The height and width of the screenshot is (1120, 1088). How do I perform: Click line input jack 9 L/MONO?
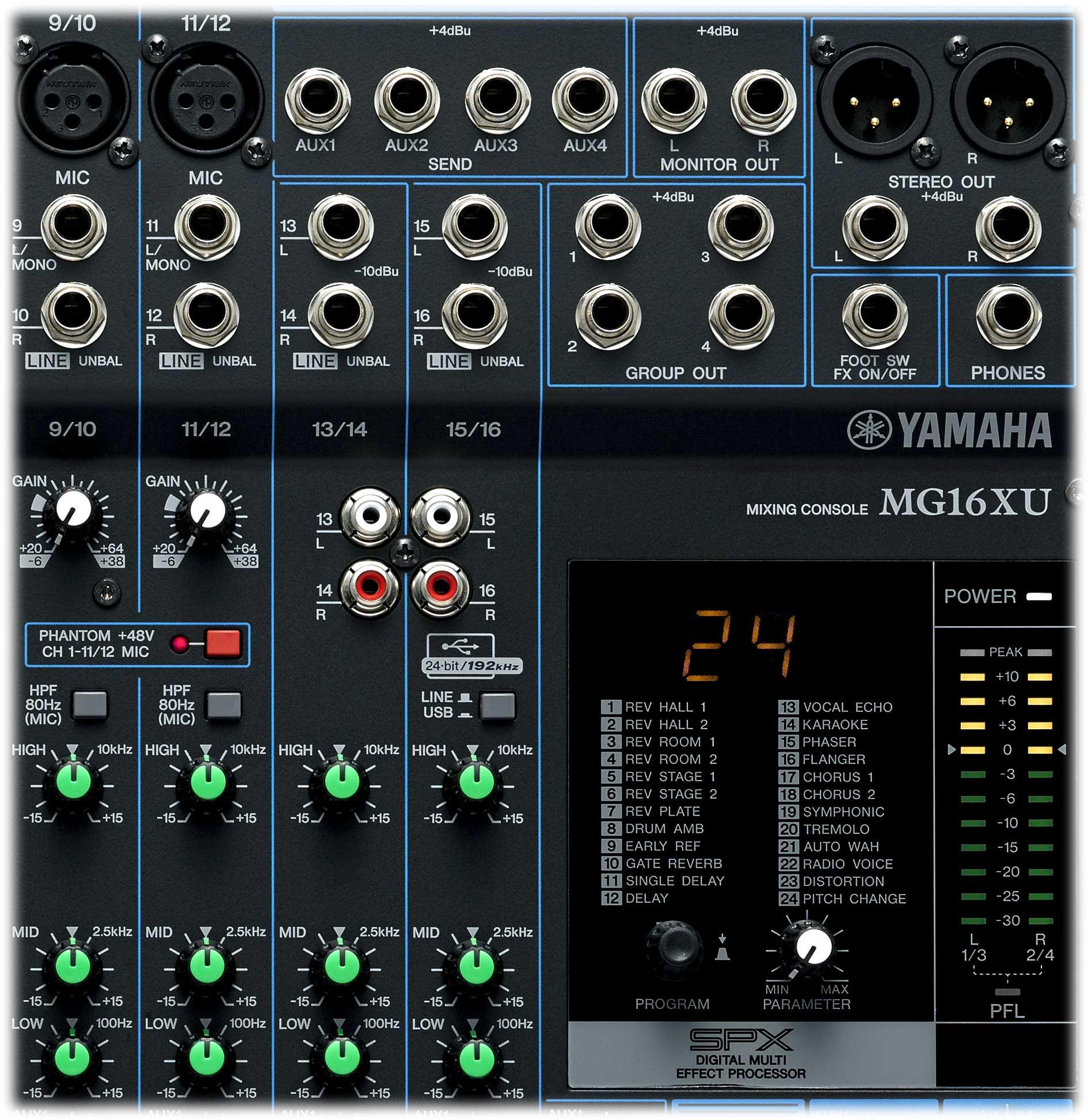(74, 227)
